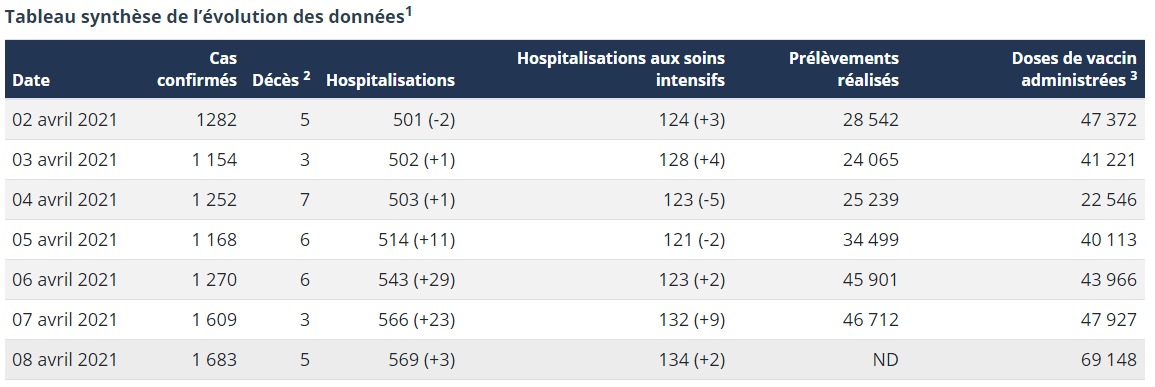This screenshot has width=1155, height=387.
Task: Open footnote 3 beside Doses de vaccin administrées
Action: point(1134,74)
